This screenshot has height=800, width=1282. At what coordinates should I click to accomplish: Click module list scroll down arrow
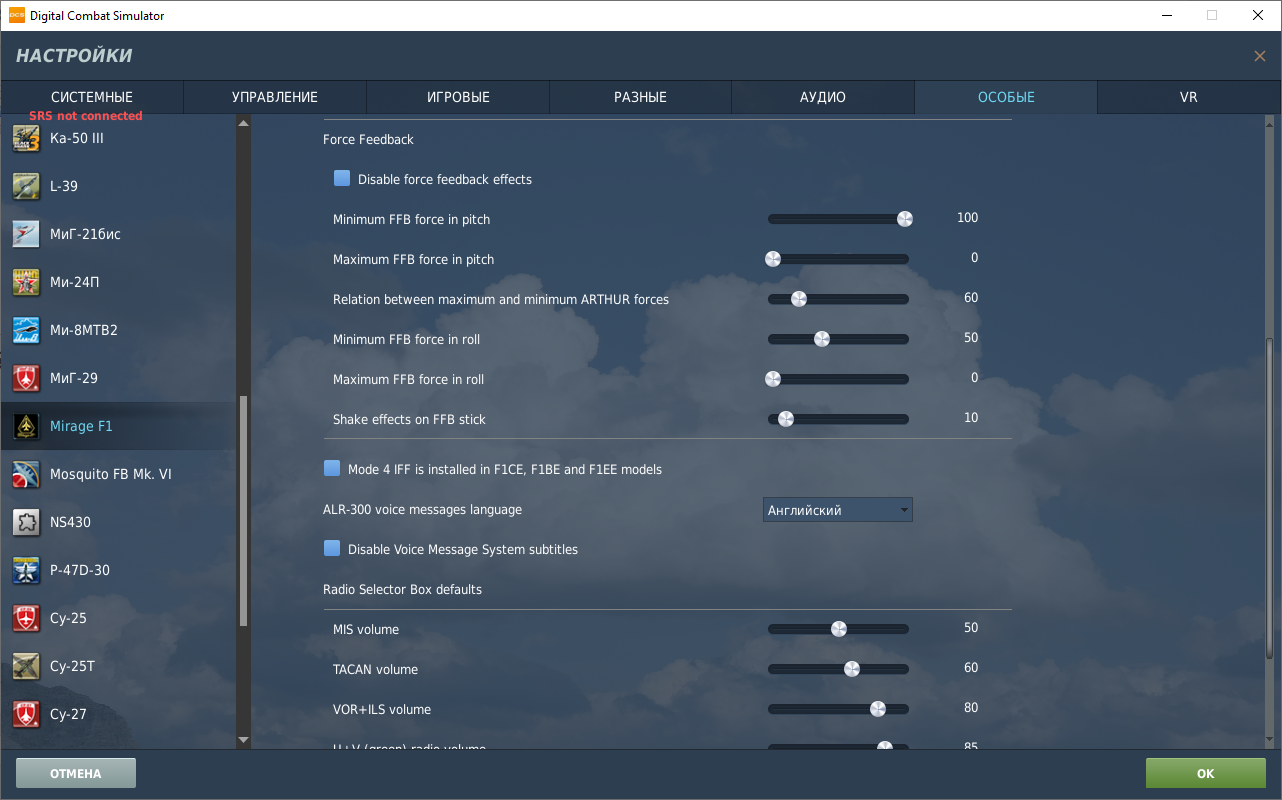(243, 740)
